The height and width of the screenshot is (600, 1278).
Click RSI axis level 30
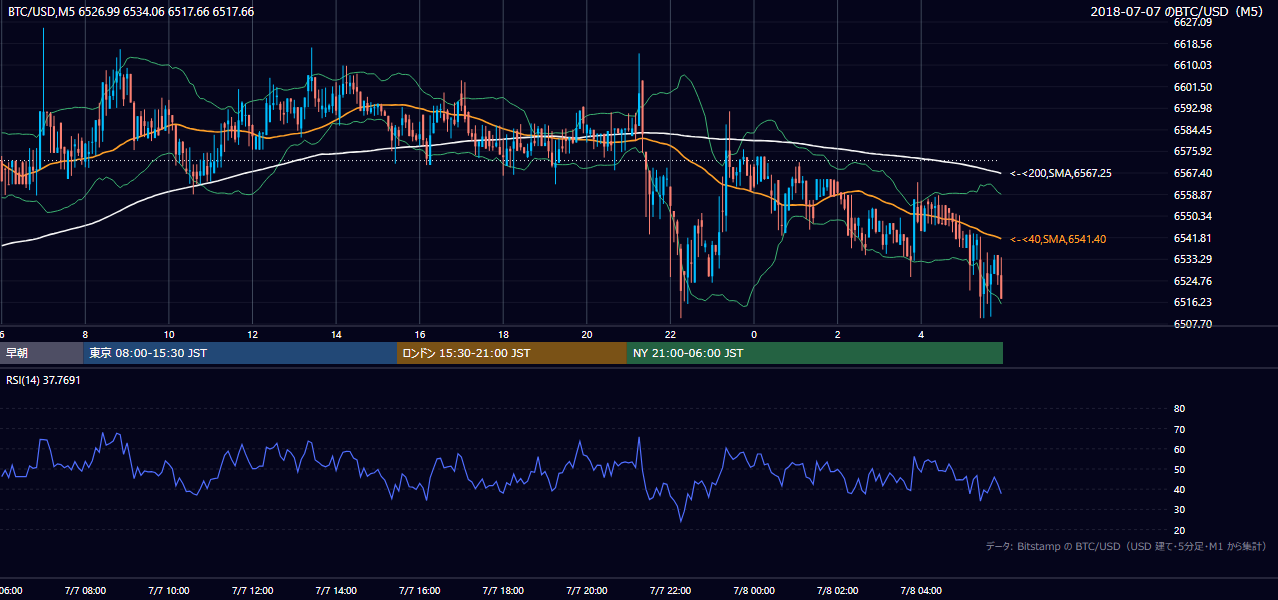click(1179, 510)
